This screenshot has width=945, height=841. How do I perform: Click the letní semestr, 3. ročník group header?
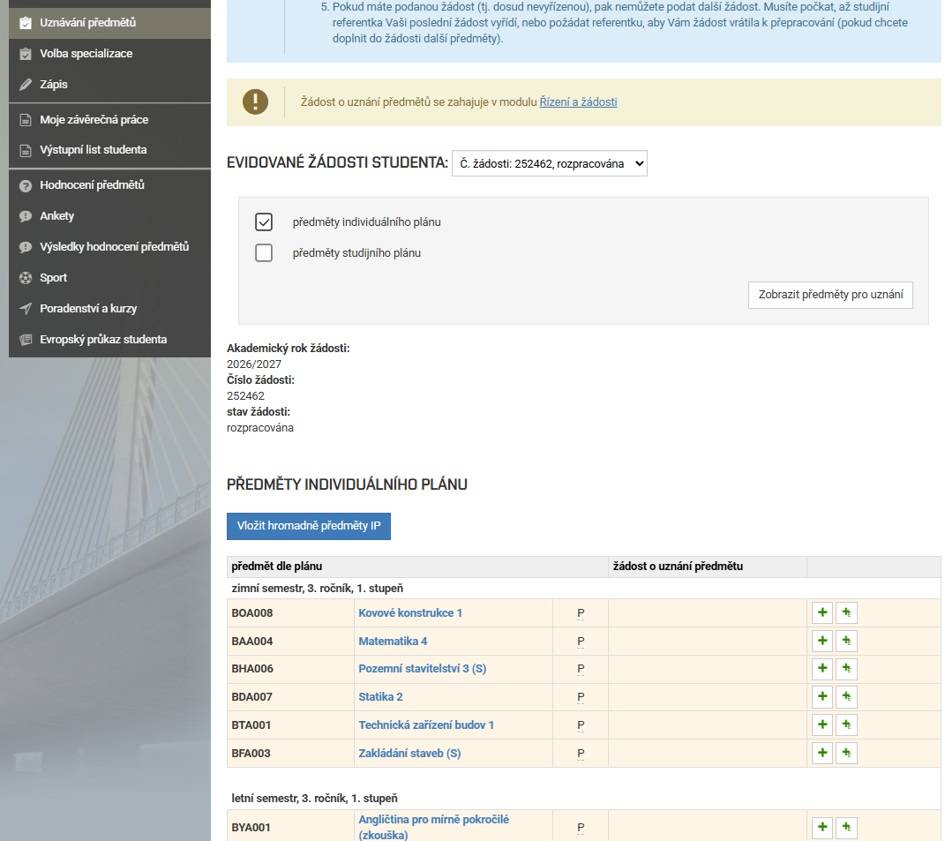tap(315, 798)
